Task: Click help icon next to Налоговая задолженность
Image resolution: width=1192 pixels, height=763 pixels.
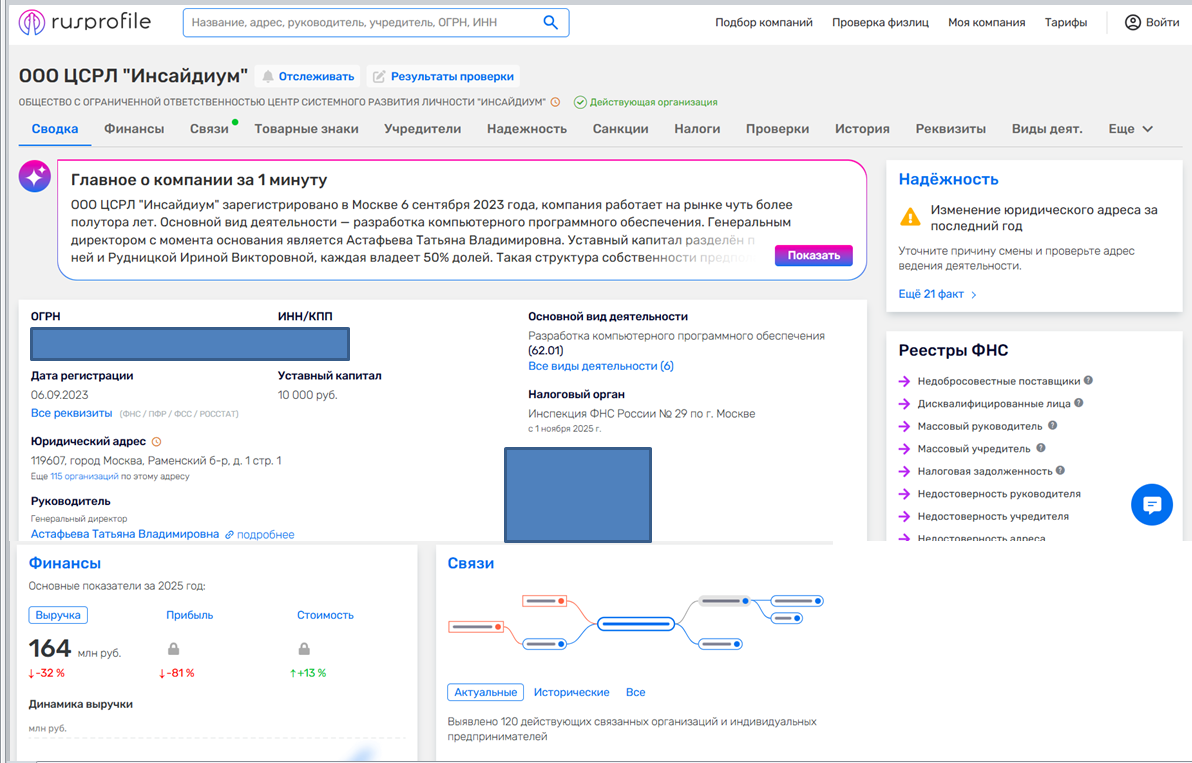Action: [1060, 470]
